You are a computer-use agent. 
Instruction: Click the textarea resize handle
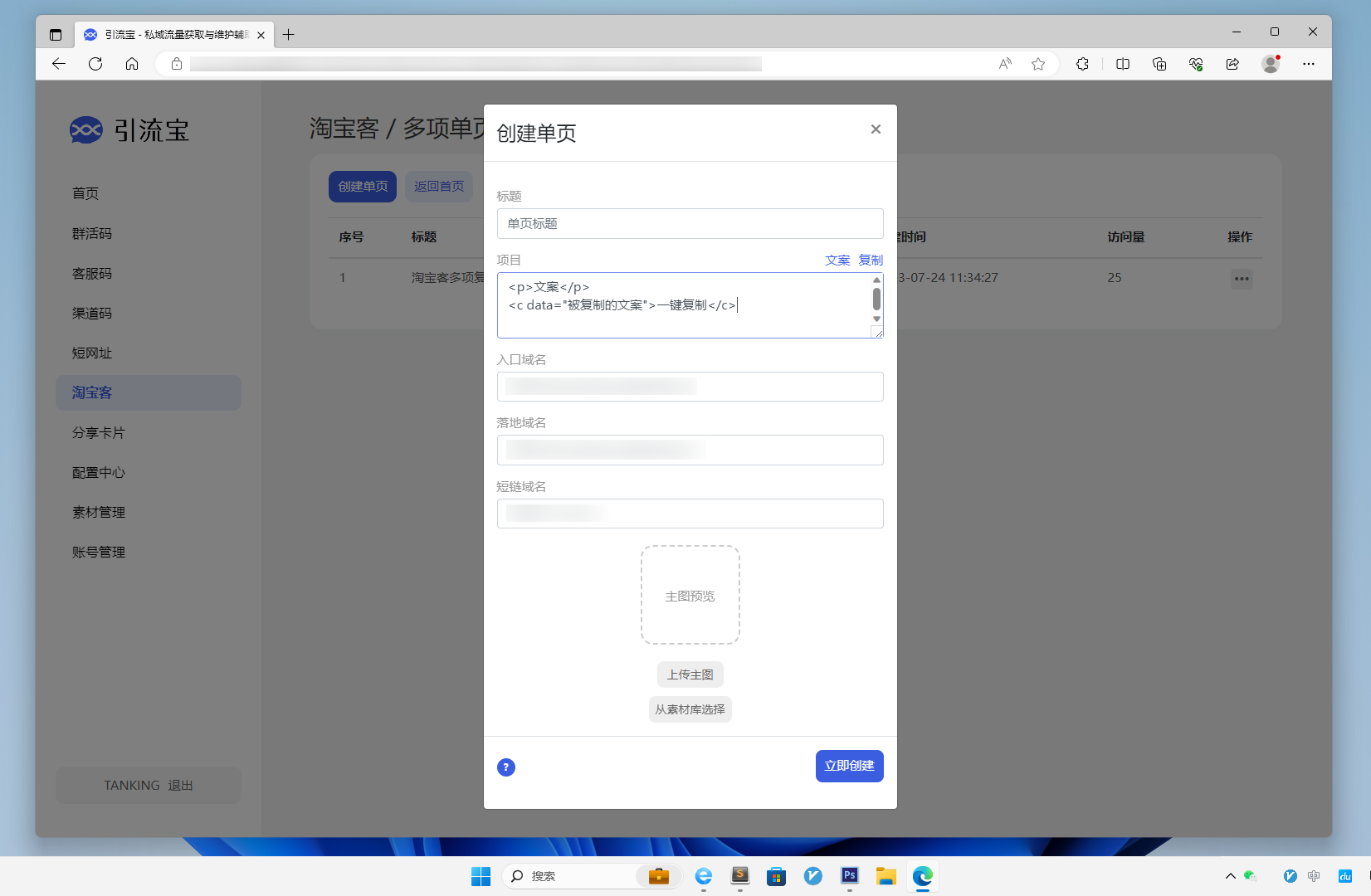click(x=877, y=332)
